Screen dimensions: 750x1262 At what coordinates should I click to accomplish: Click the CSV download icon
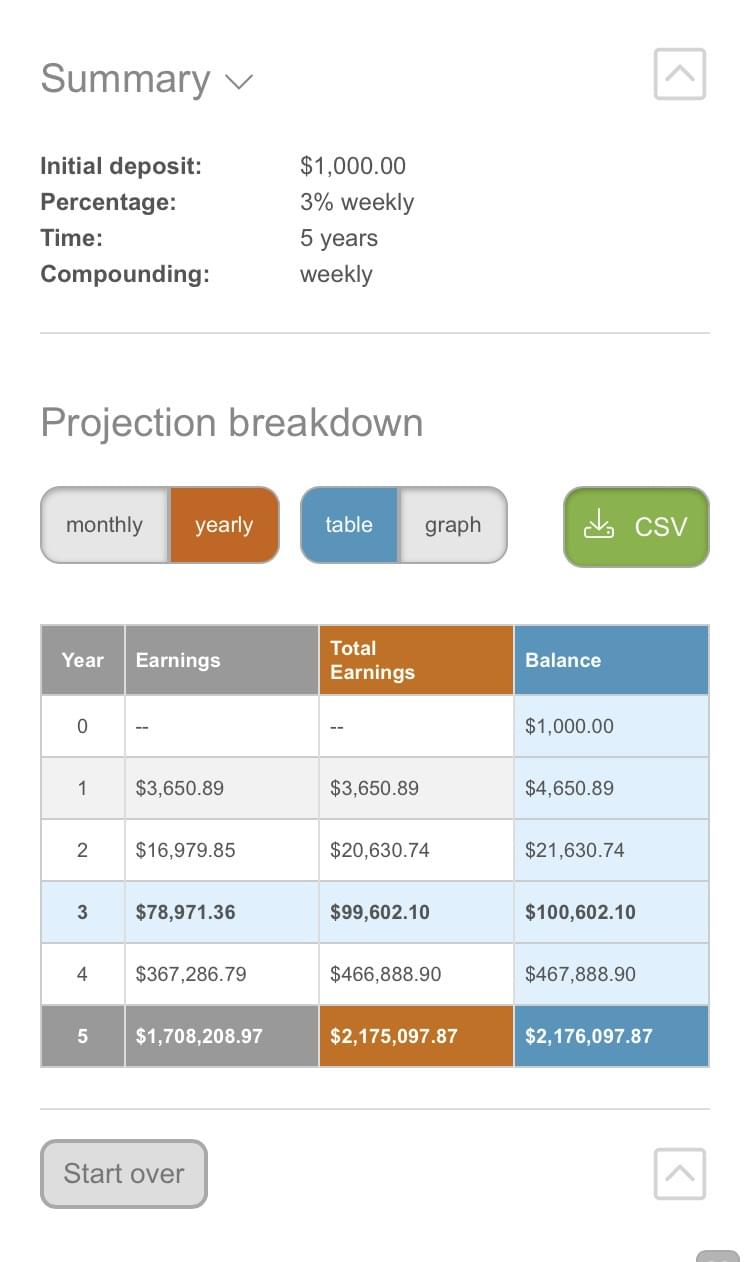click(599, 525)
